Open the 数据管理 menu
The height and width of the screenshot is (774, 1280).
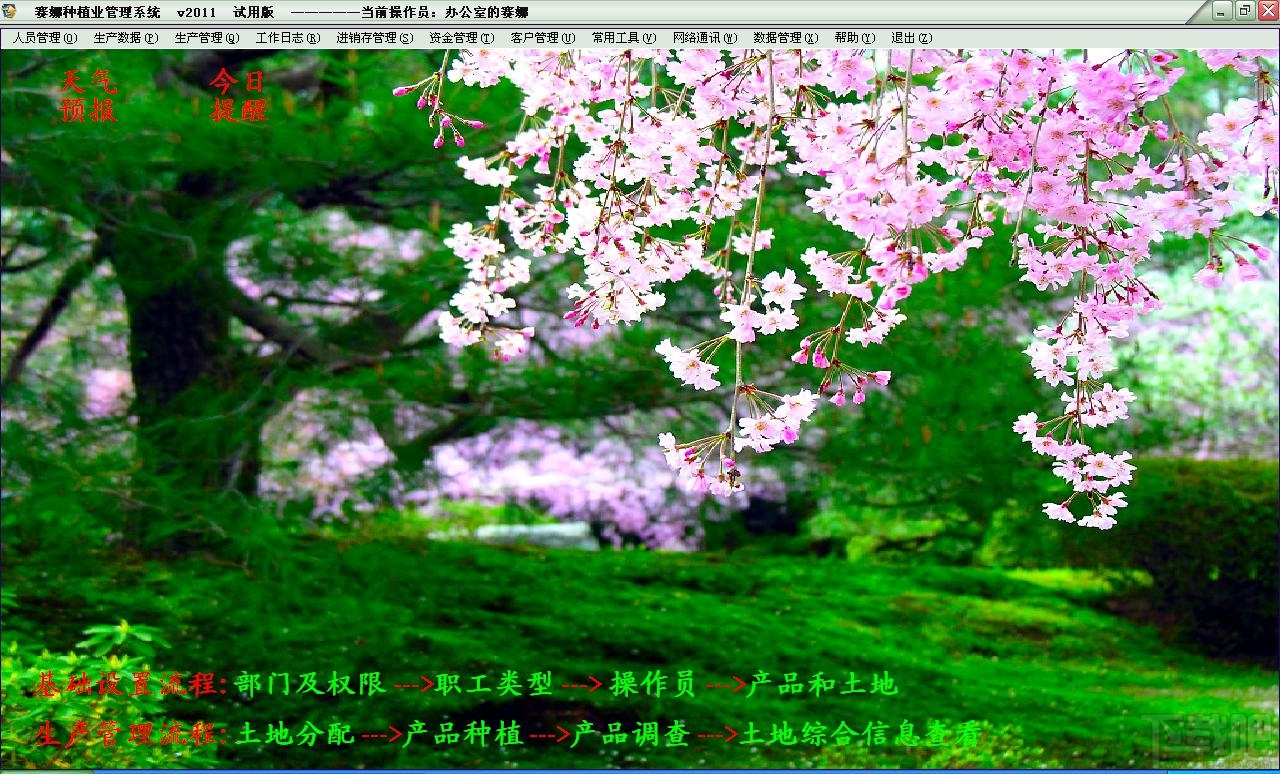[x=786, y=38]
